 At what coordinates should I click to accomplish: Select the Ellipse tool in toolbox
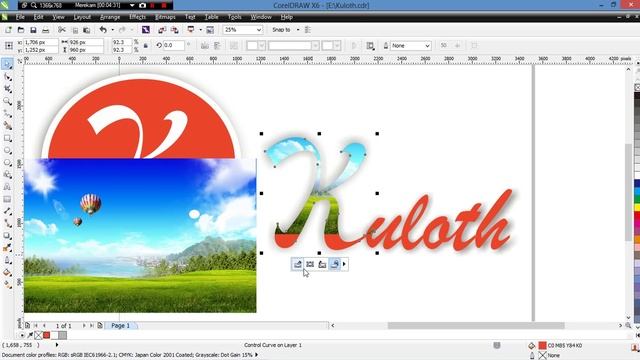coord(7,151)
